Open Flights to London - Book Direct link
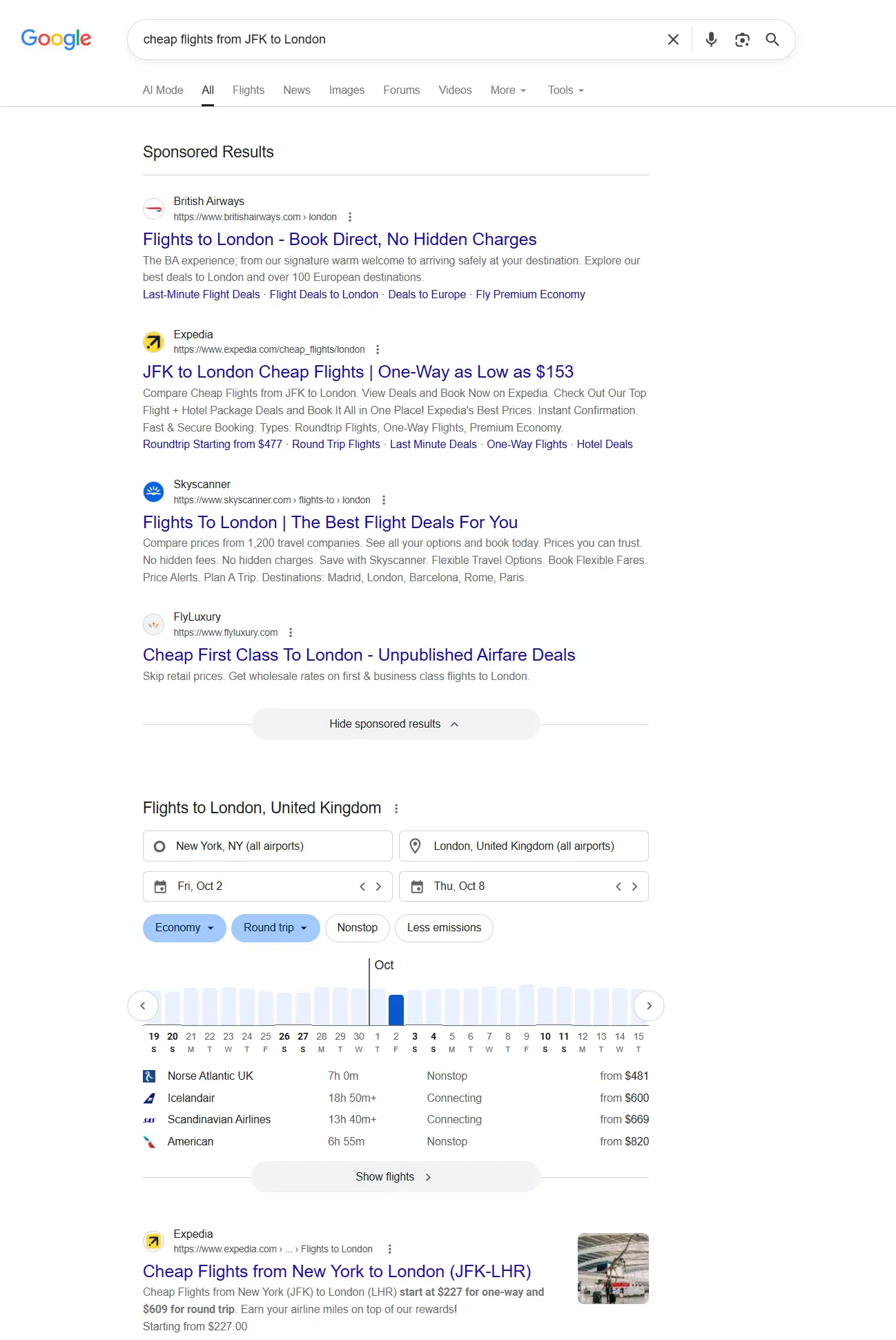The image size is (896, 1340). (x=340, y=240)
